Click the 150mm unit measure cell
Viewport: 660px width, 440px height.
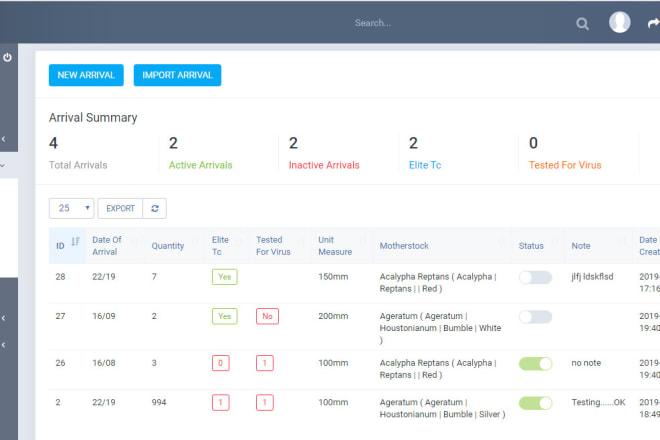click(333, 277)
